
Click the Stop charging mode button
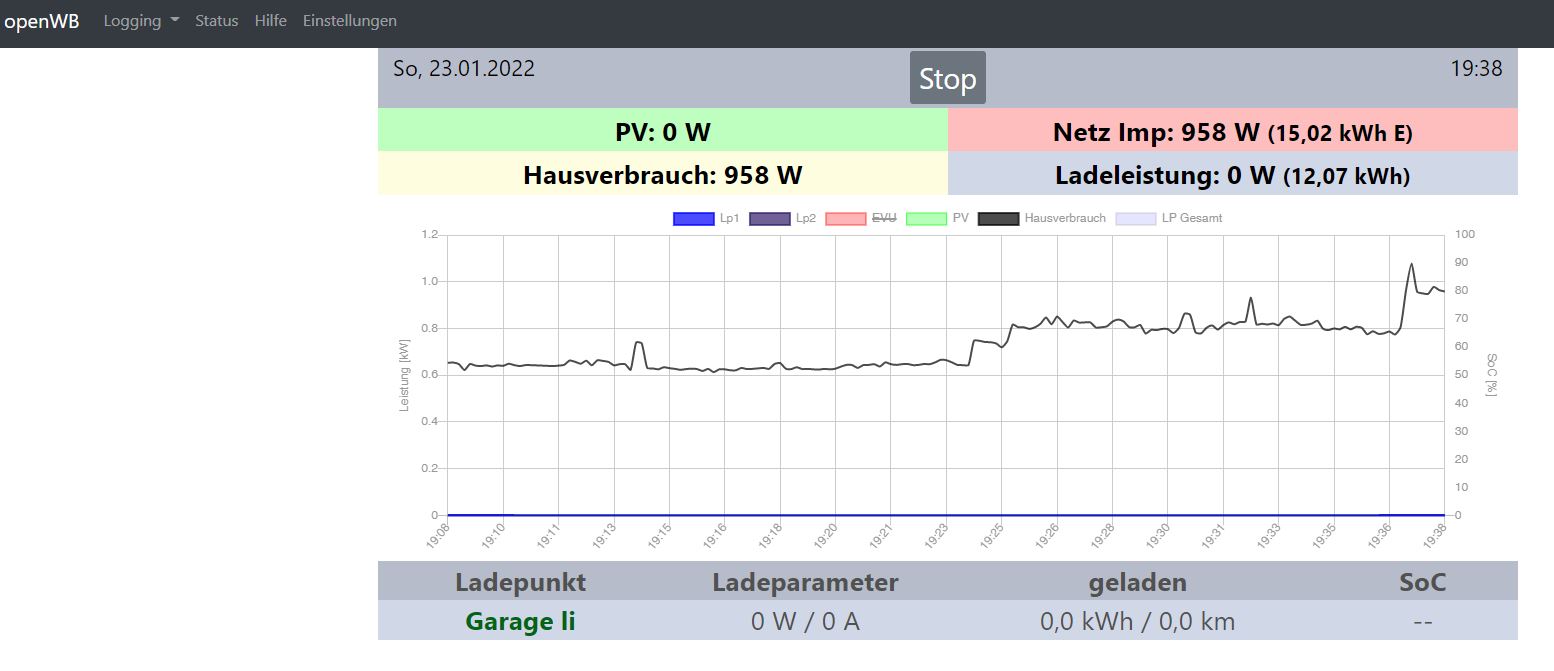[948, 78]
